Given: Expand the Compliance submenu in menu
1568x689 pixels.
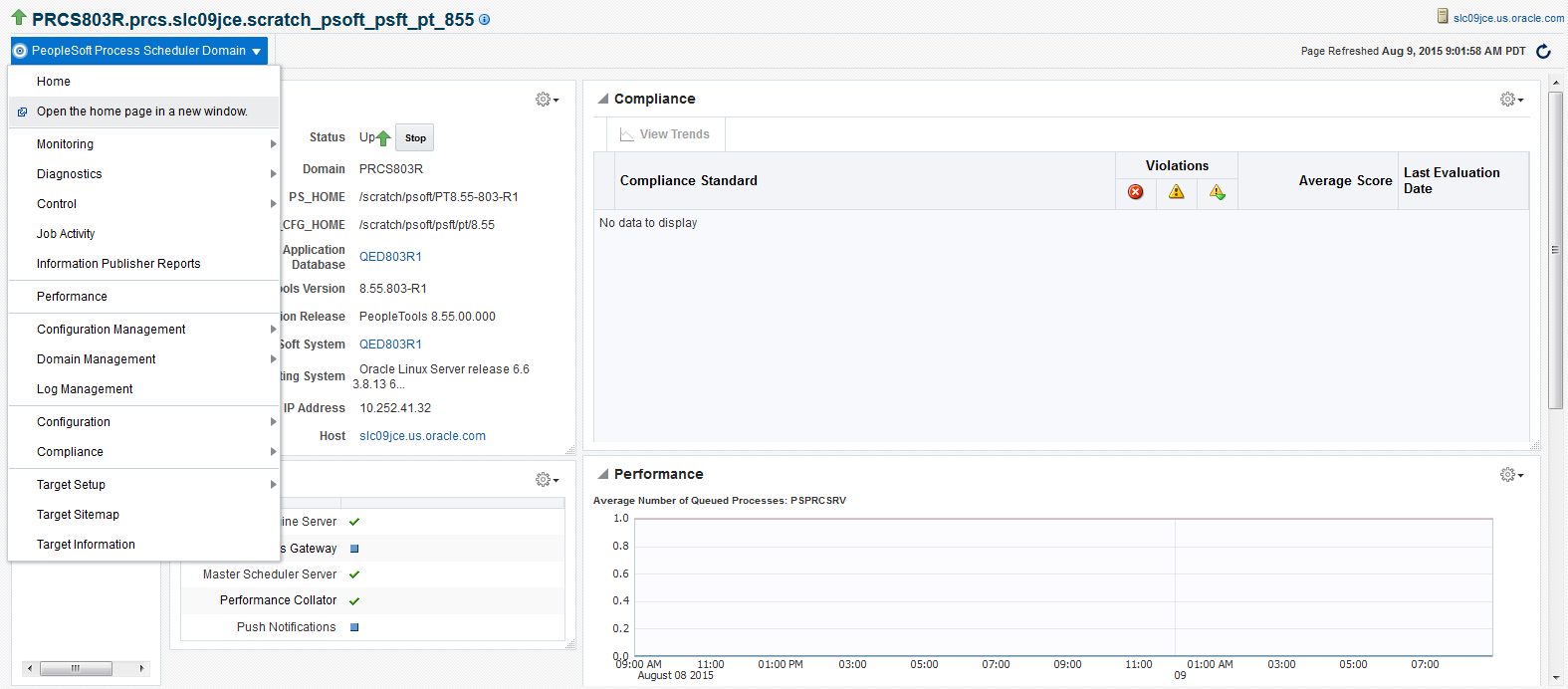Looking at the screenshot, I should click(x=273, y=452).
